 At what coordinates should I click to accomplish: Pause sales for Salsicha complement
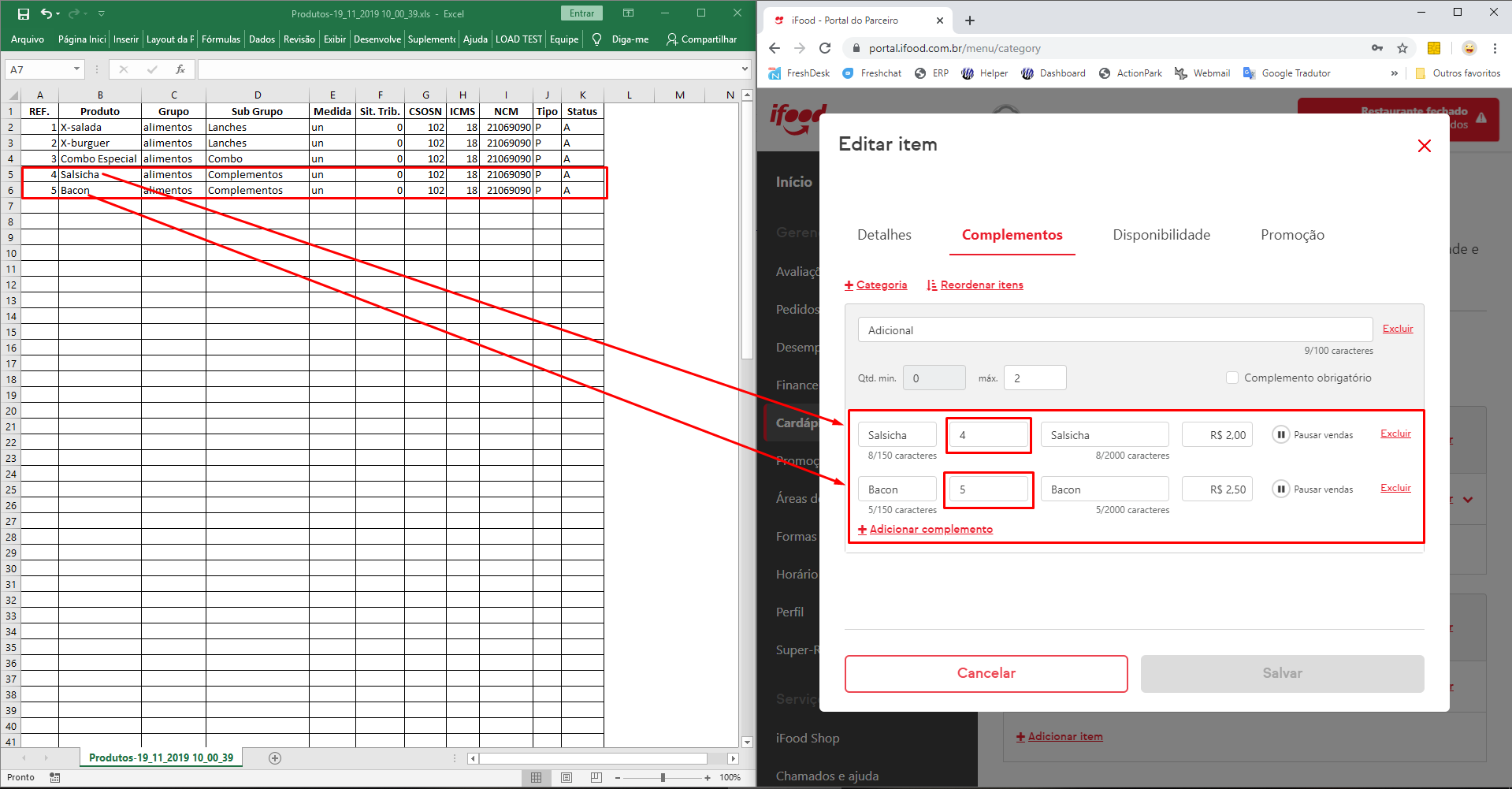pos(1281,435)
